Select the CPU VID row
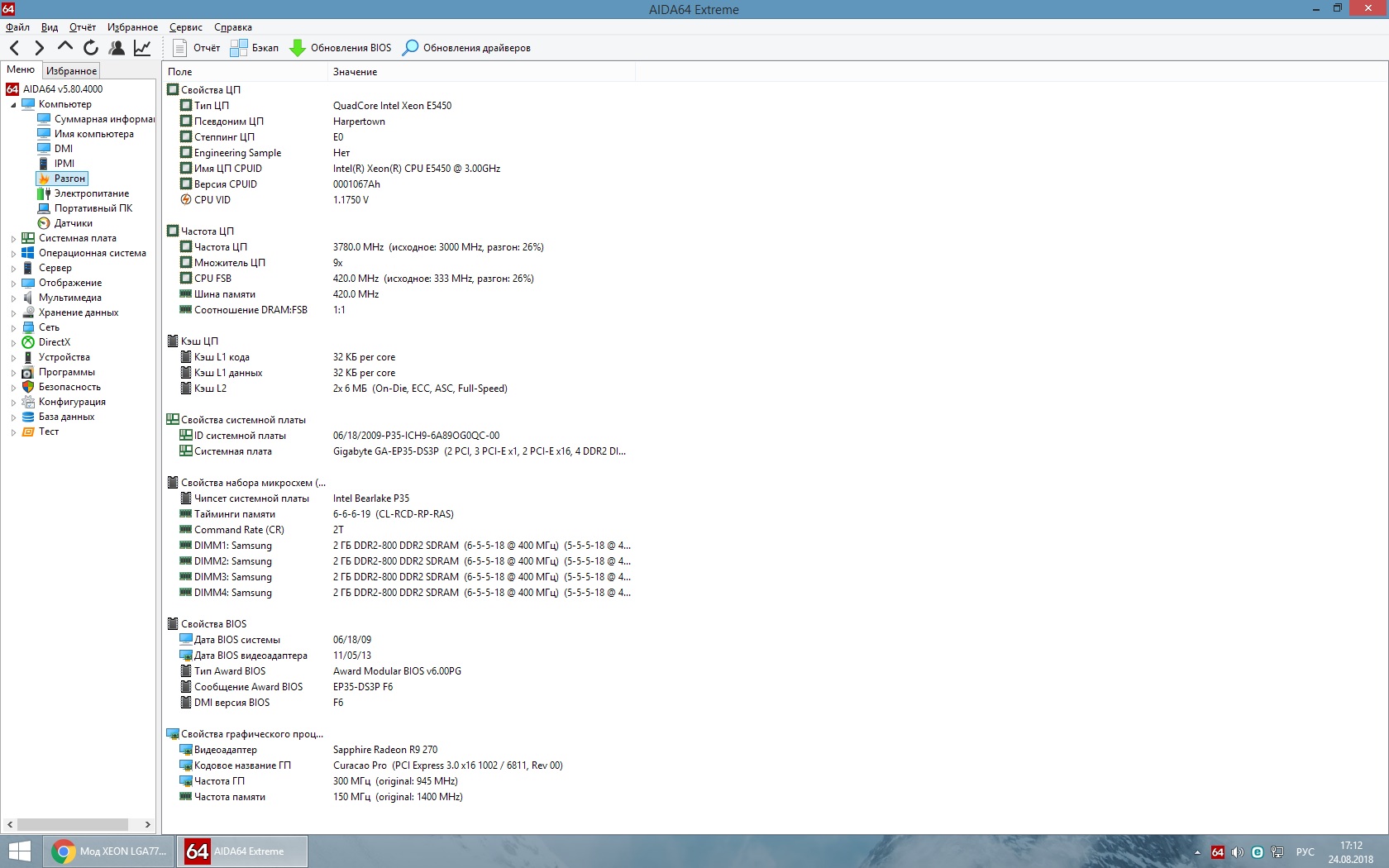Image resolution: width=1389 pixels, height=868 pixels. [399, 200]
